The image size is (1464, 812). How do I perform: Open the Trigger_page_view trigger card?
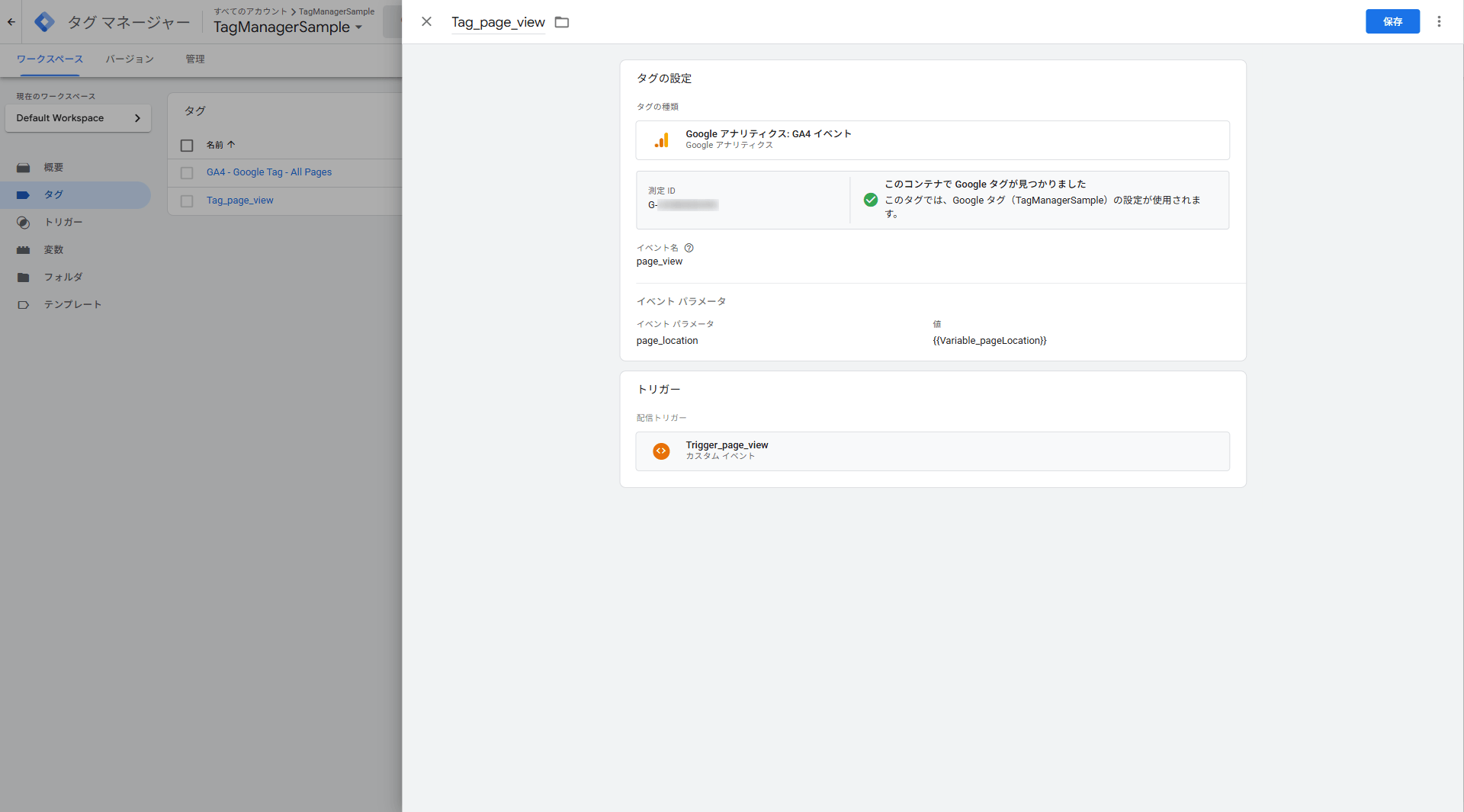[x=933, y=451]
